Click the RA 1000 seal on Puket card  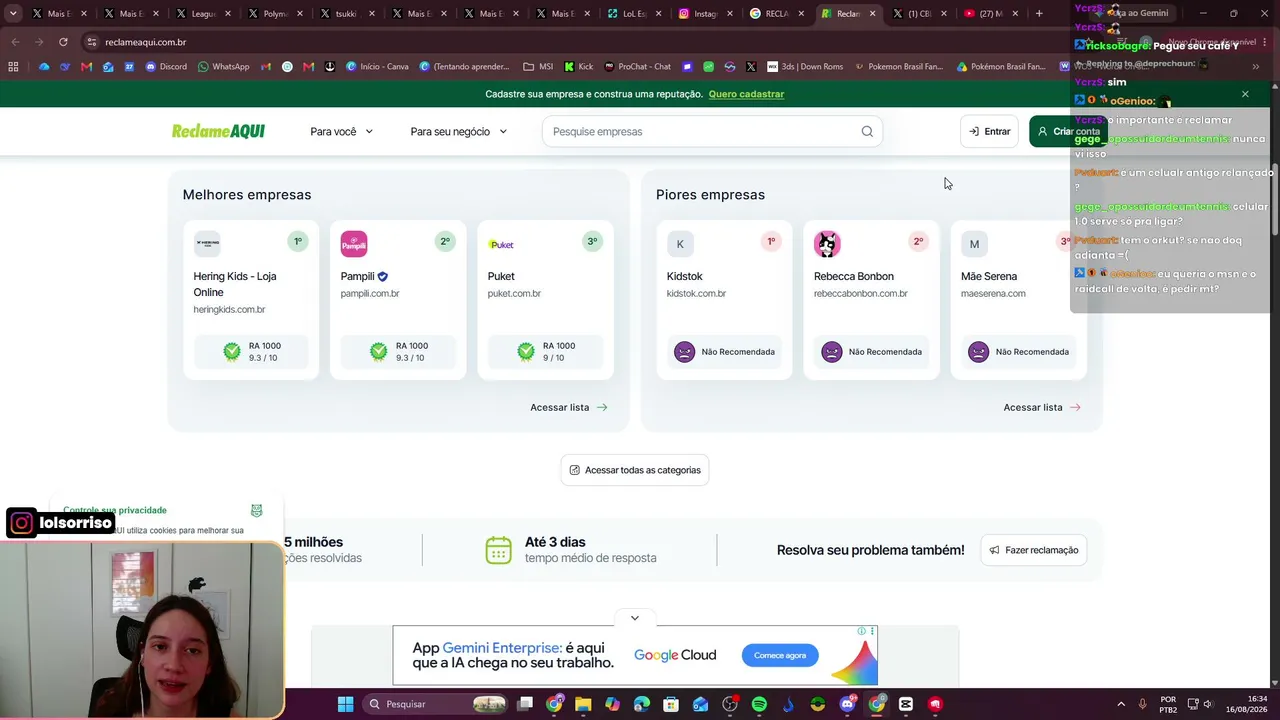pos(526,352)
